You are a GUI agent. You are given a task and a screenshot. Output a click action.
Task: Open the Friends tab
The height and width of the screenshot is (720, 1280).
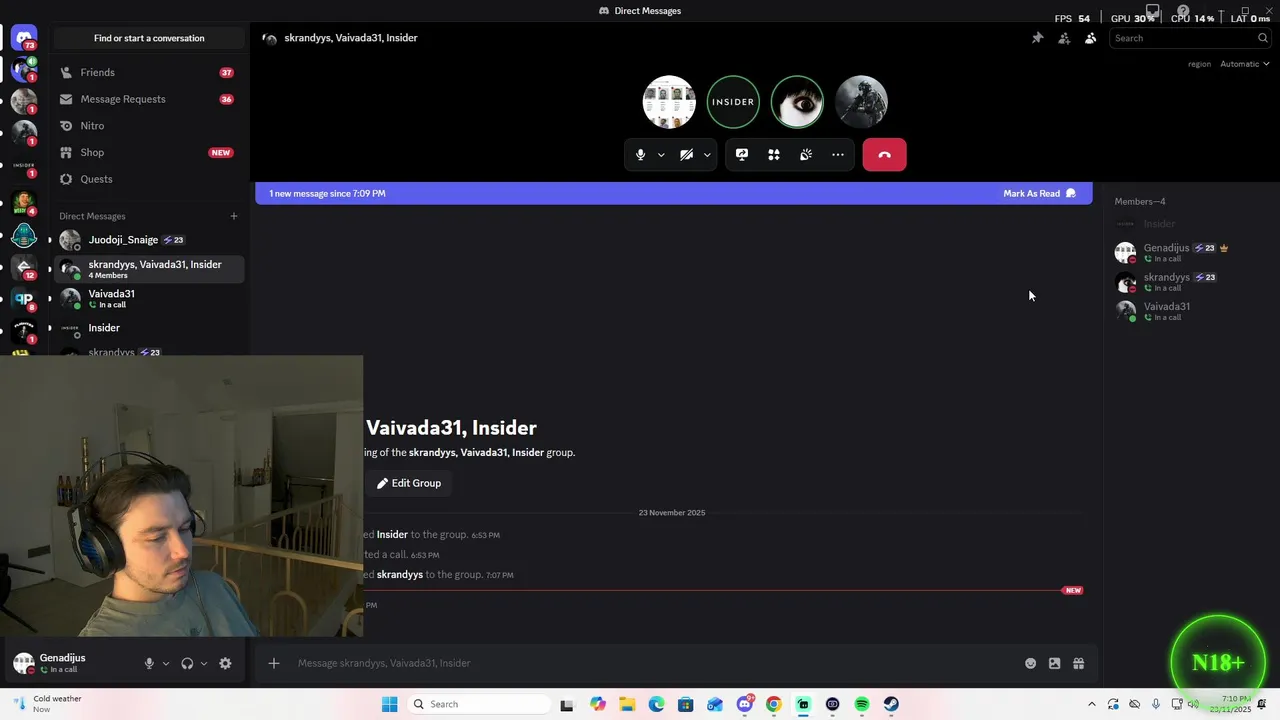click(148, 73)
